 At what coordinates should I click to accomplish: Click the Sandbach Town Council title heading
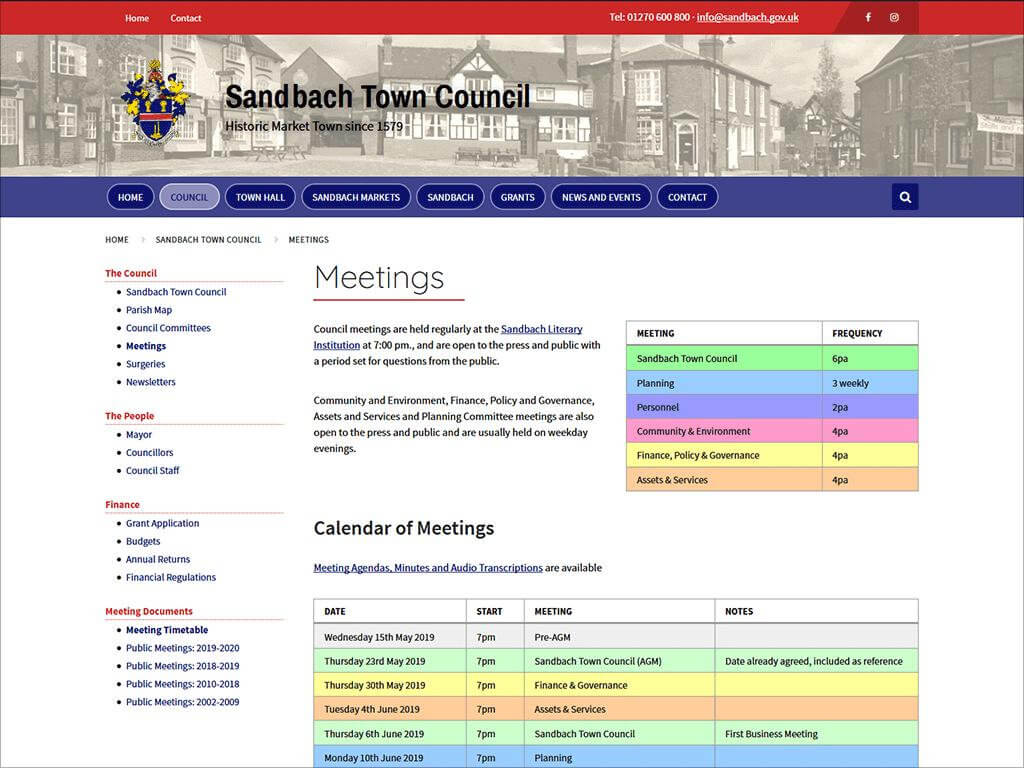[x=377, y=97]
